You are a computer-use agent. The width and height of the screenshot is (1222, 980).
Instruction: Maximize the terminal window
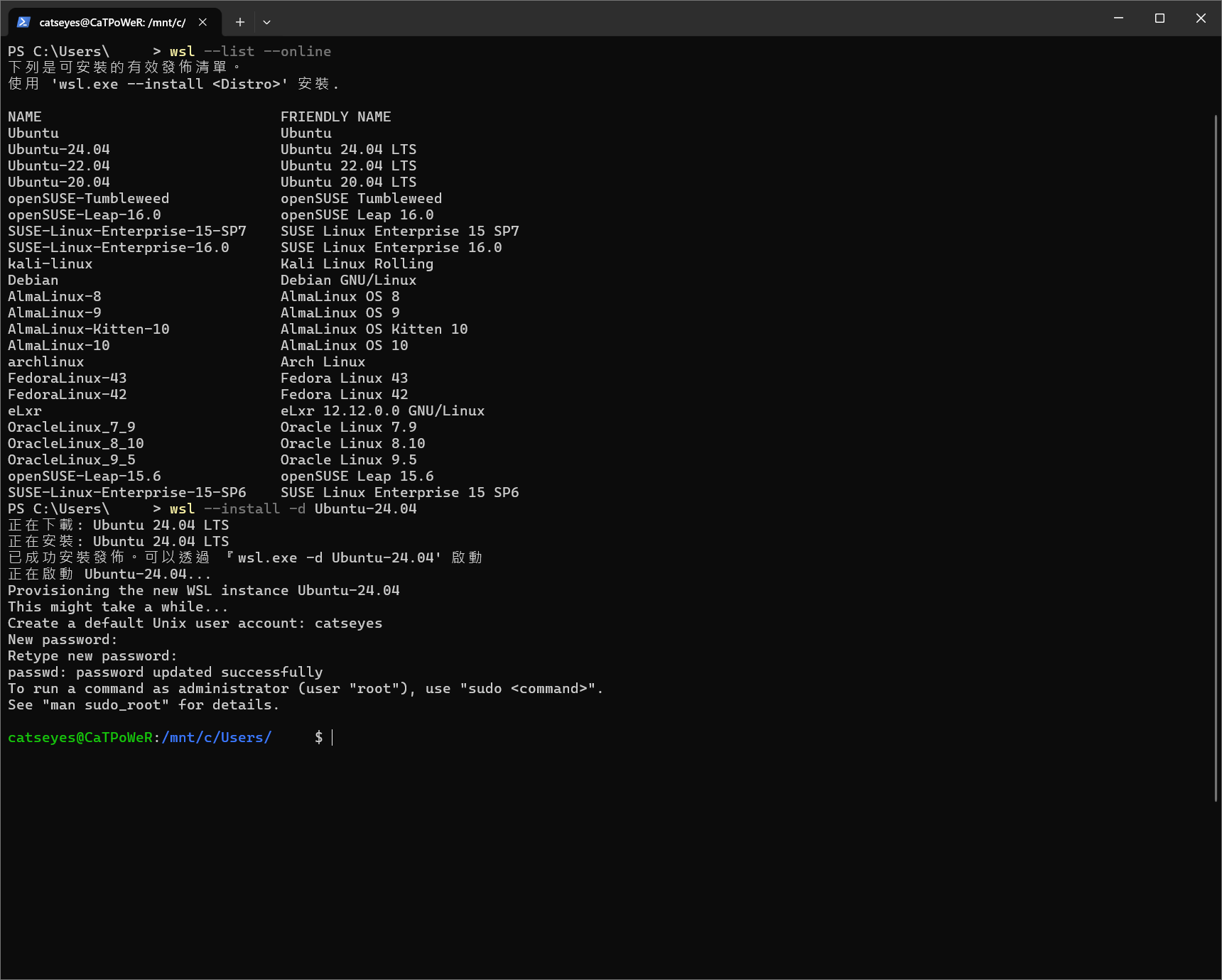point(1159,18)
